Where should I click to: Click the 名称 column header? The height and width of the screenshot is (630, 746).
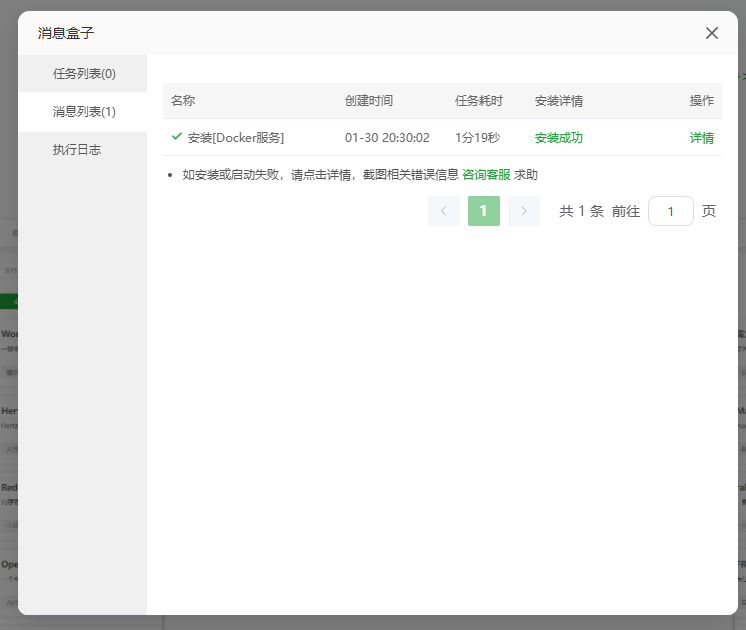tap(183, 101)
